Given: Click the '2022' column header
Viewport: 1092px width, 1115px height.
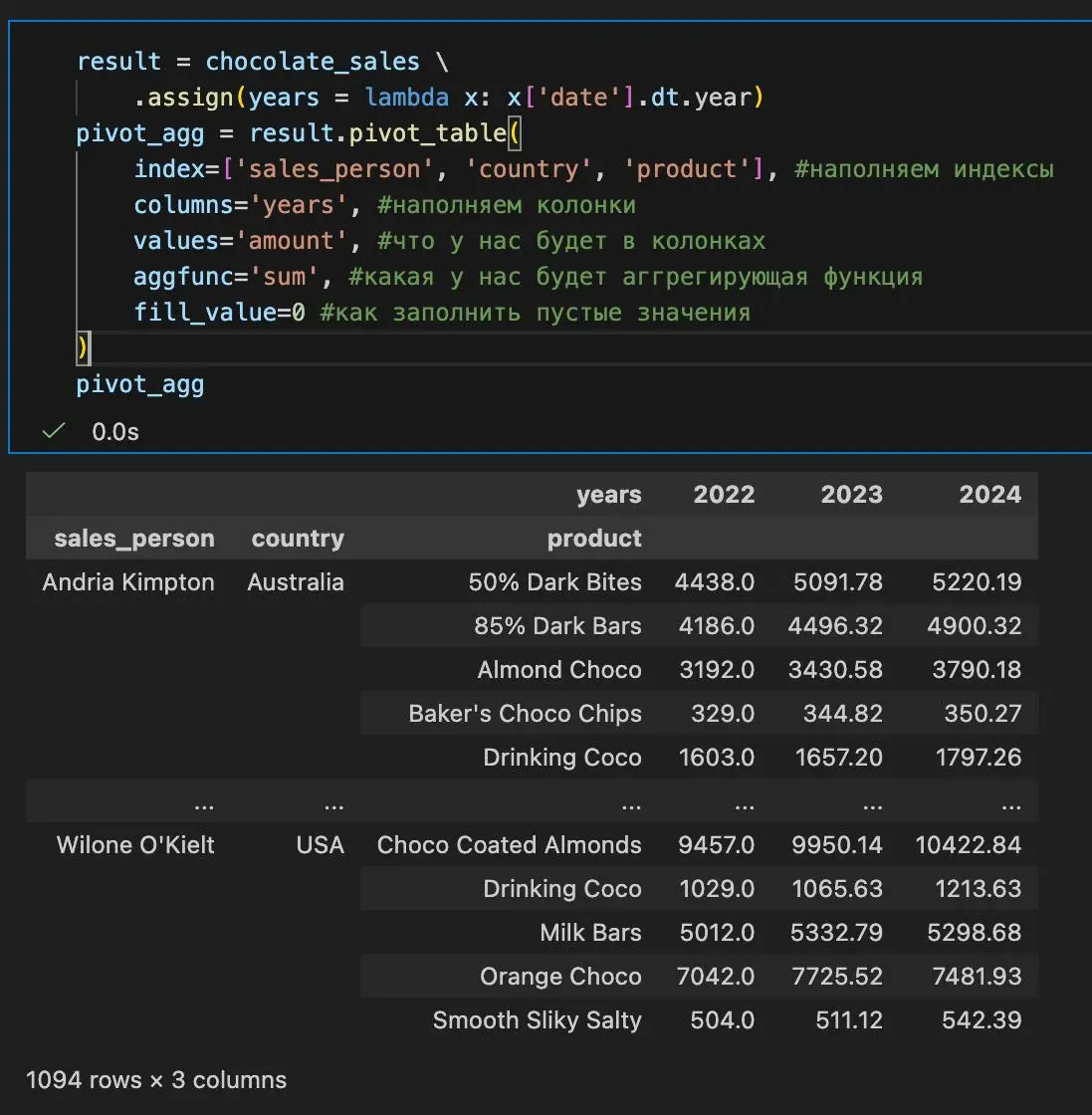Looking at the screenshot, I should (724, 494).
